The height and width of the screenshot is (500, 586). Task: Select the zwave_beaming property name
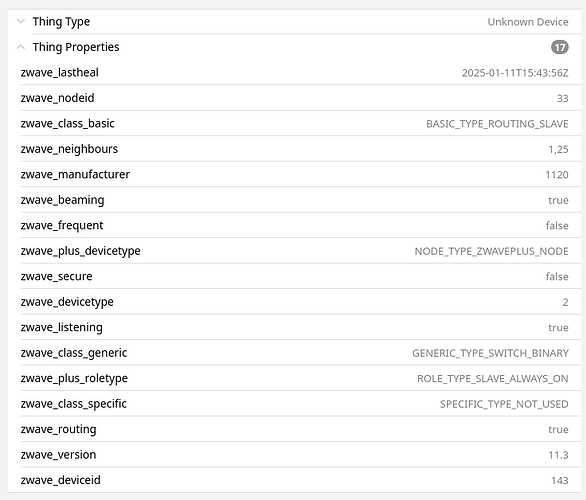point(62,200)
